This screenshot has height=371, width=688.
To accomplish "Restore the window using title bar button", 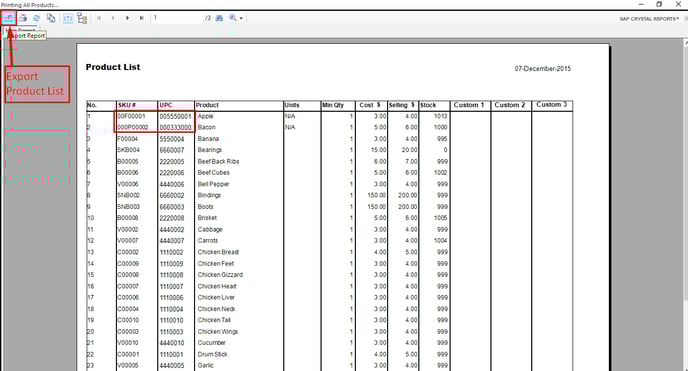I will pos(659,4).
